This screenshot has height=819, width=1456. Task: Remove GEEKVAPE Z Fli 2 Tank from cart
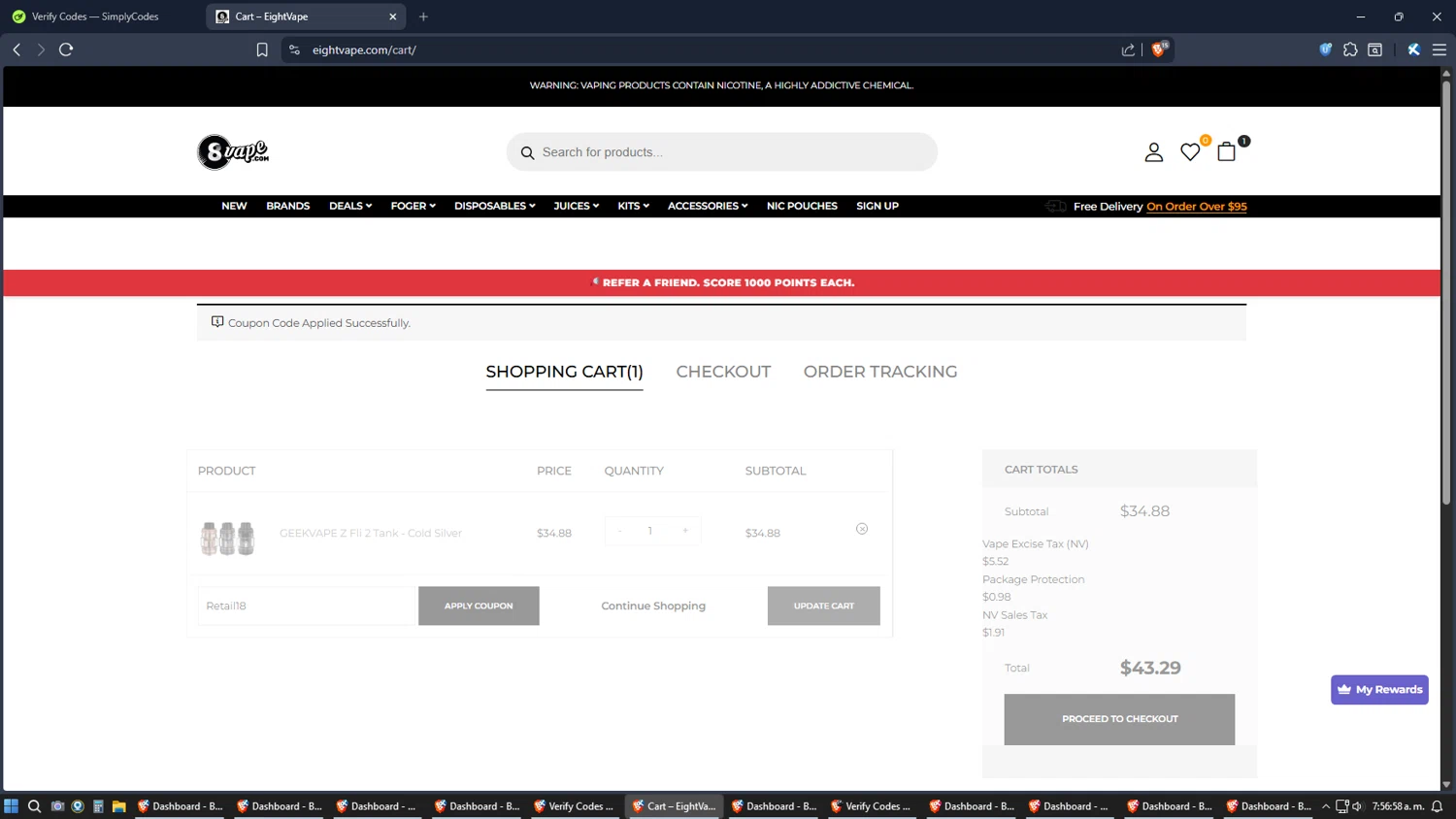pos(862,529)
